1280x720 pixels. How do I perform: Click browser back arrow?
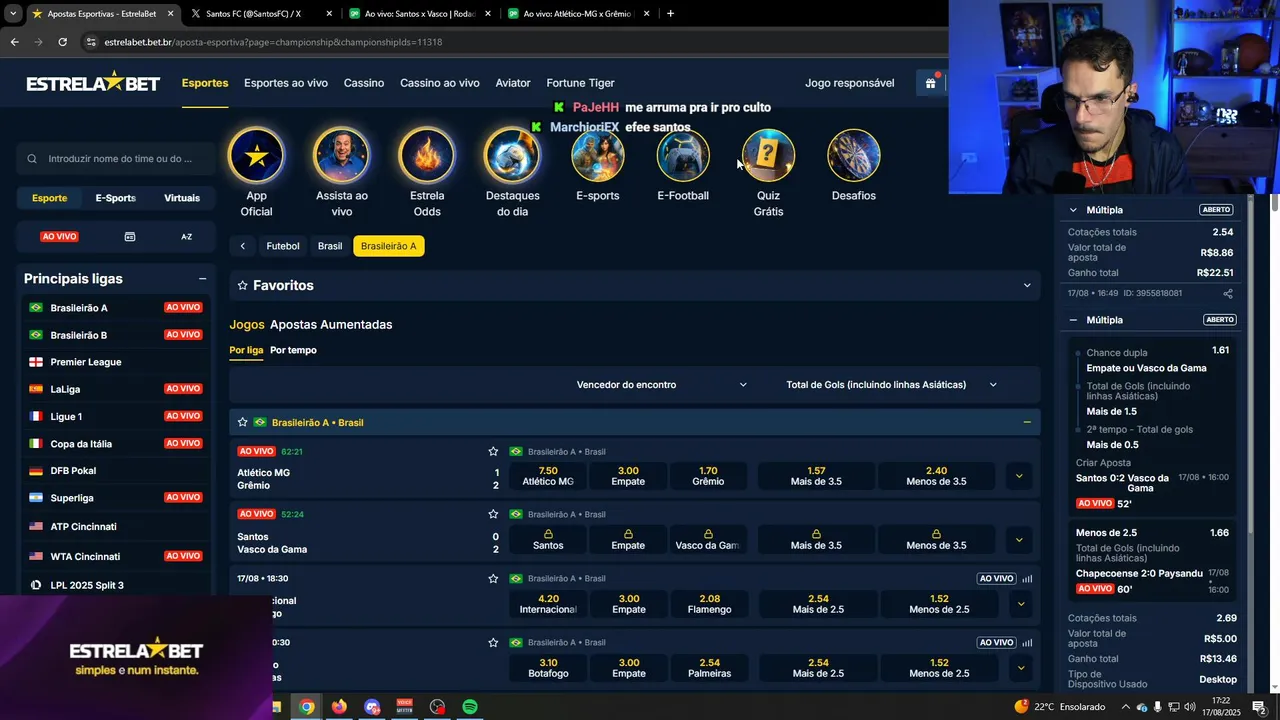click(x=14, y=42)
